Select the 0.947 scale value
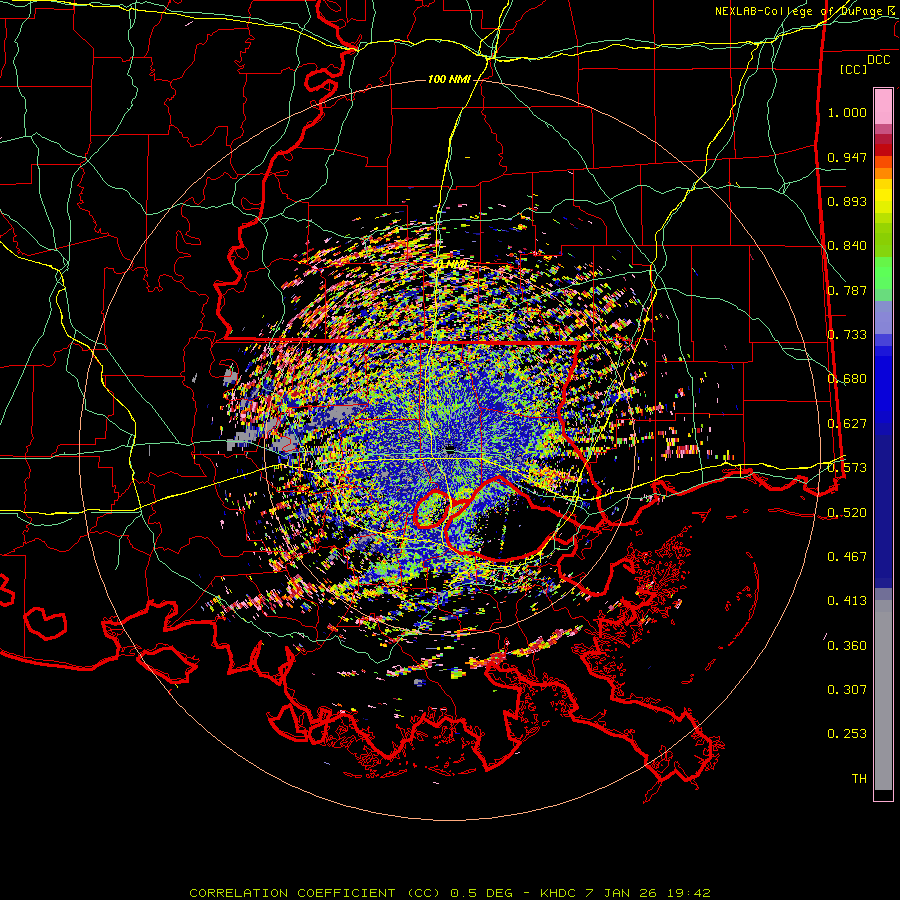900x900 pixels. click(847, 157)
